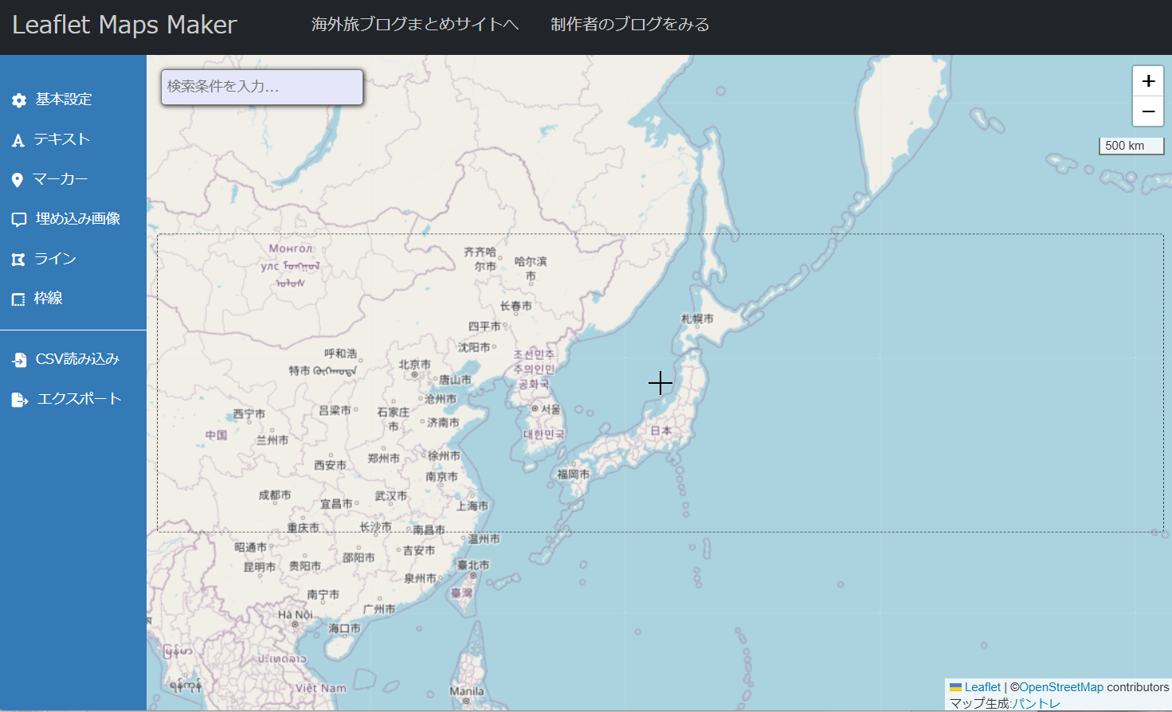Click the 福岡市 label on the map
The height and width of the screenshot is (712, 1172).
pos(573,474)
